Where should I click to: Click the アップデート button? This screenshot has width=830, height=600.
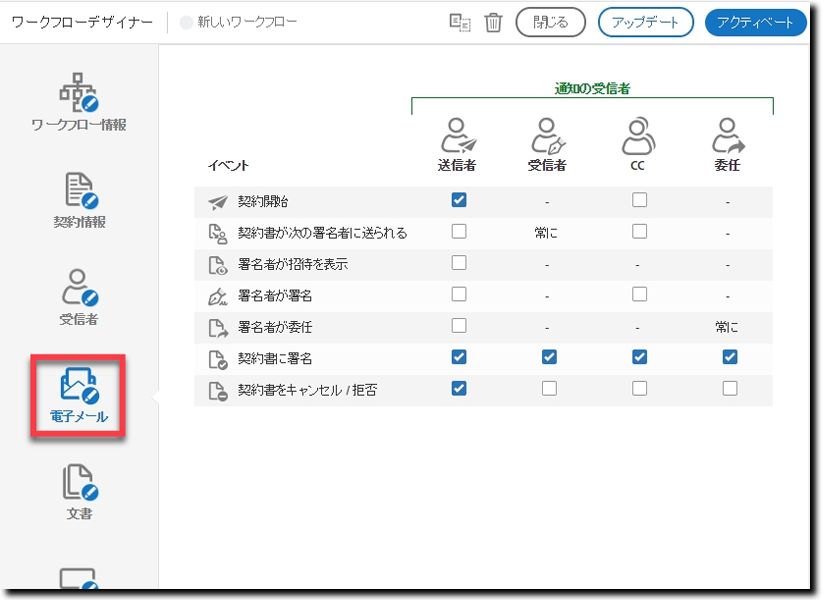[646, 22]
